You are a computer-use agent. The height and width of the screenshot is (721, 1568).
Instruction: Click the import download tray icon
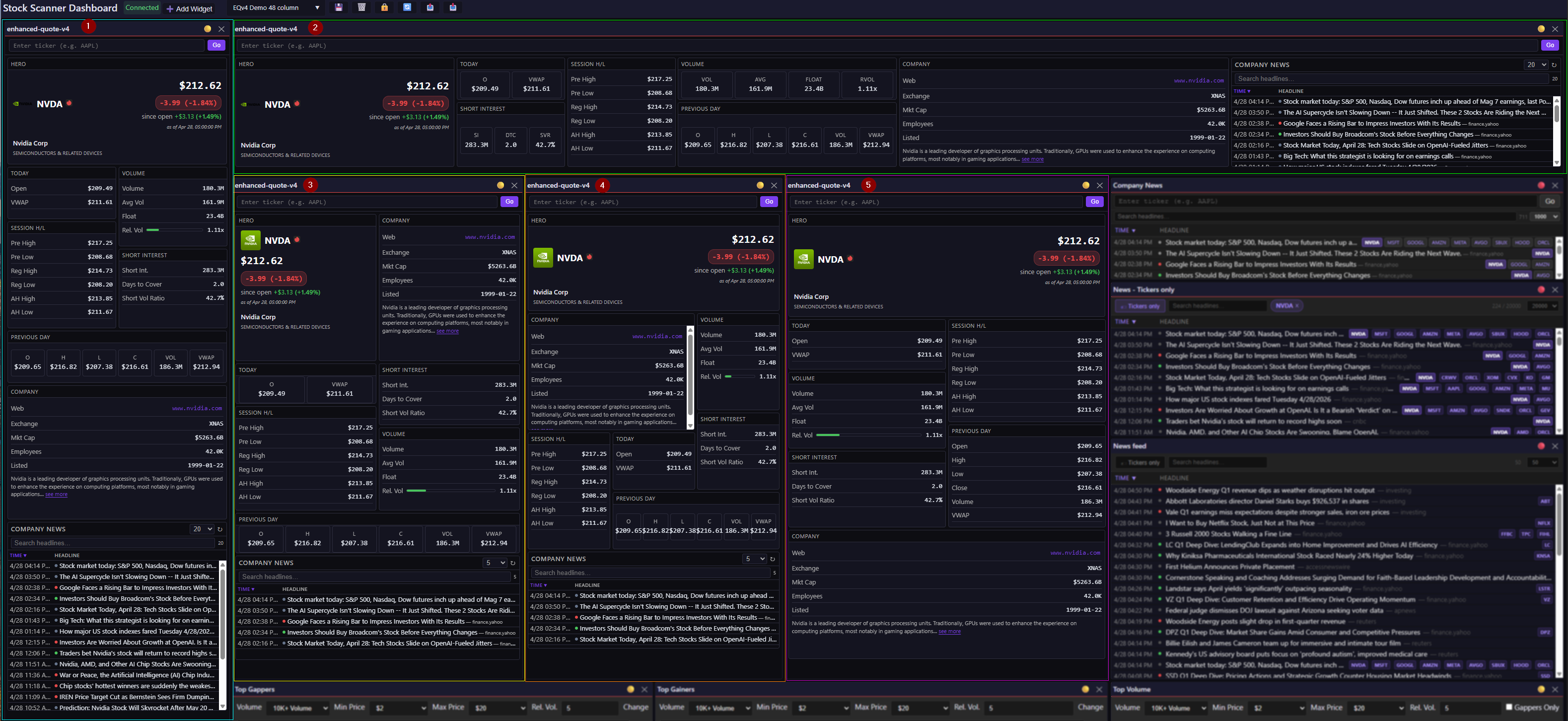(x=453, y=7)
